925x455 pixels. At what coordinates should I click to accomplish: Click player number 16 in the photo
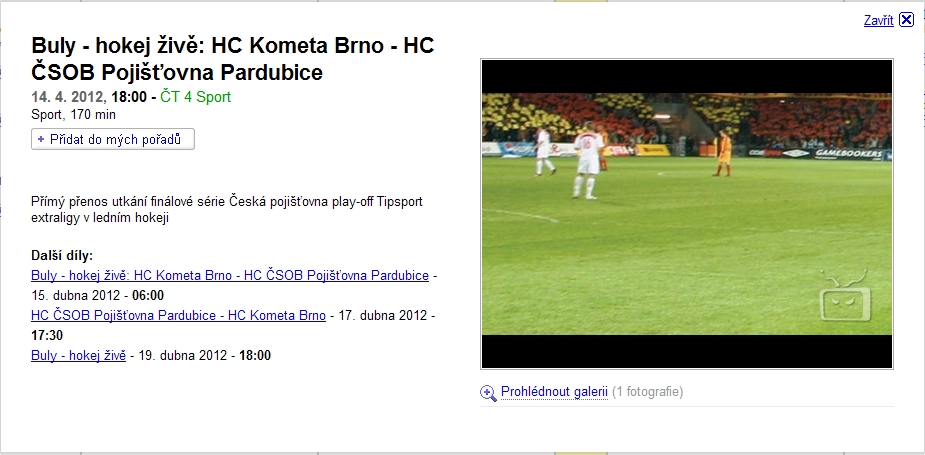(x=588, y=159)
